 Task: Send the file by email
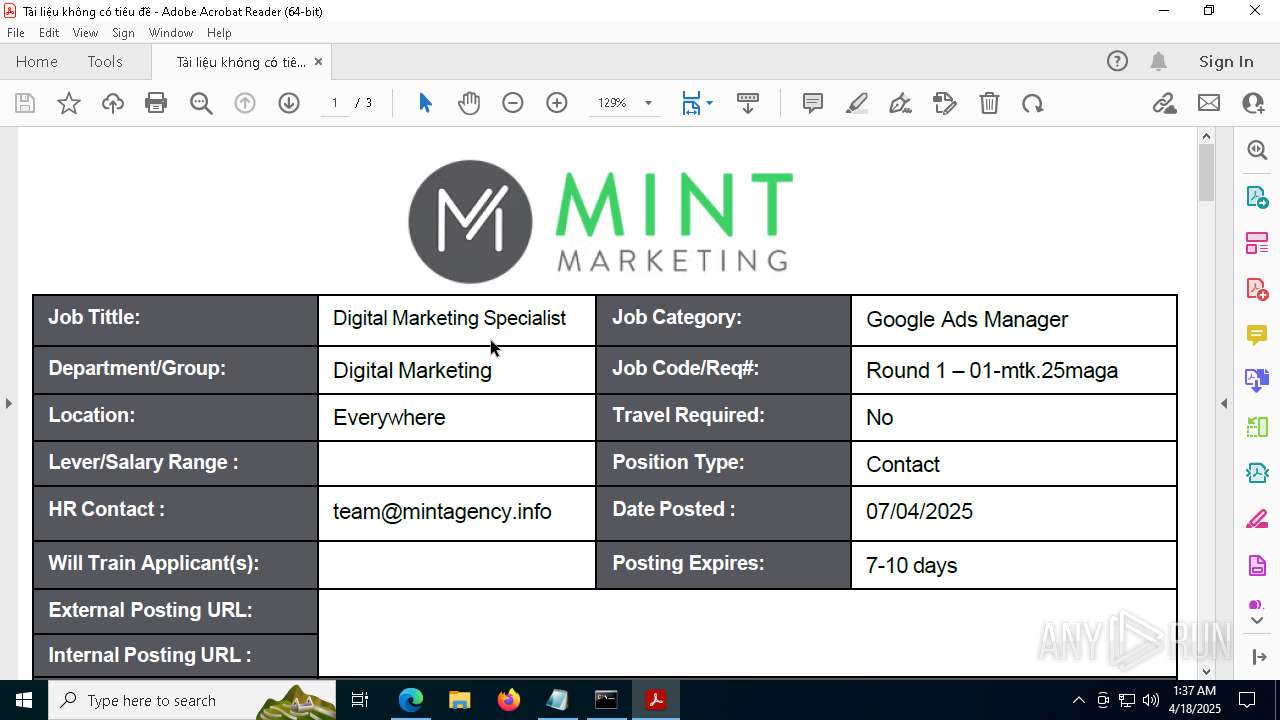[1209, 103]
